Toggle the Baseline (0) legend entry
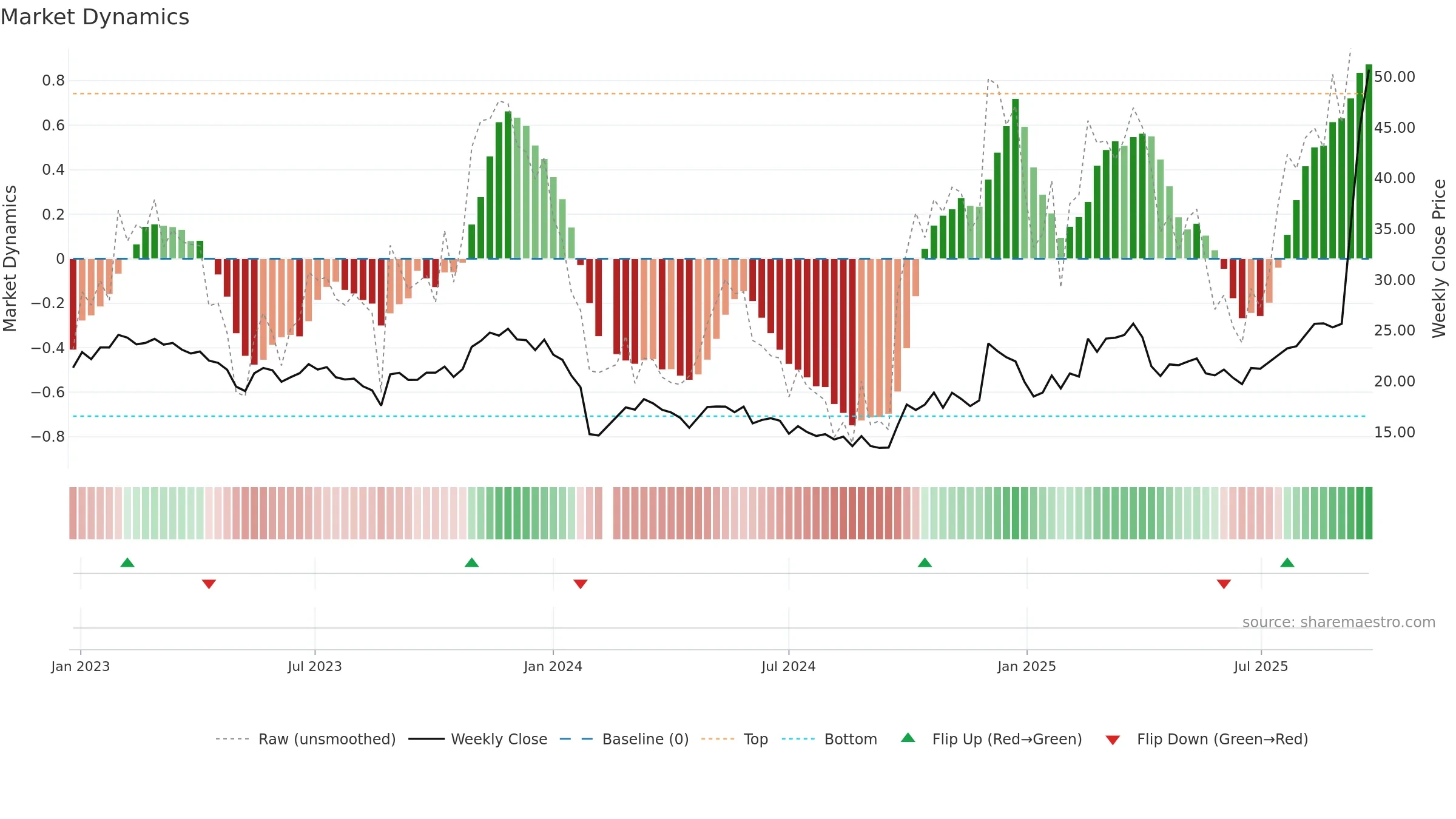The image size is (1456, 819). [x=624, y=739]
